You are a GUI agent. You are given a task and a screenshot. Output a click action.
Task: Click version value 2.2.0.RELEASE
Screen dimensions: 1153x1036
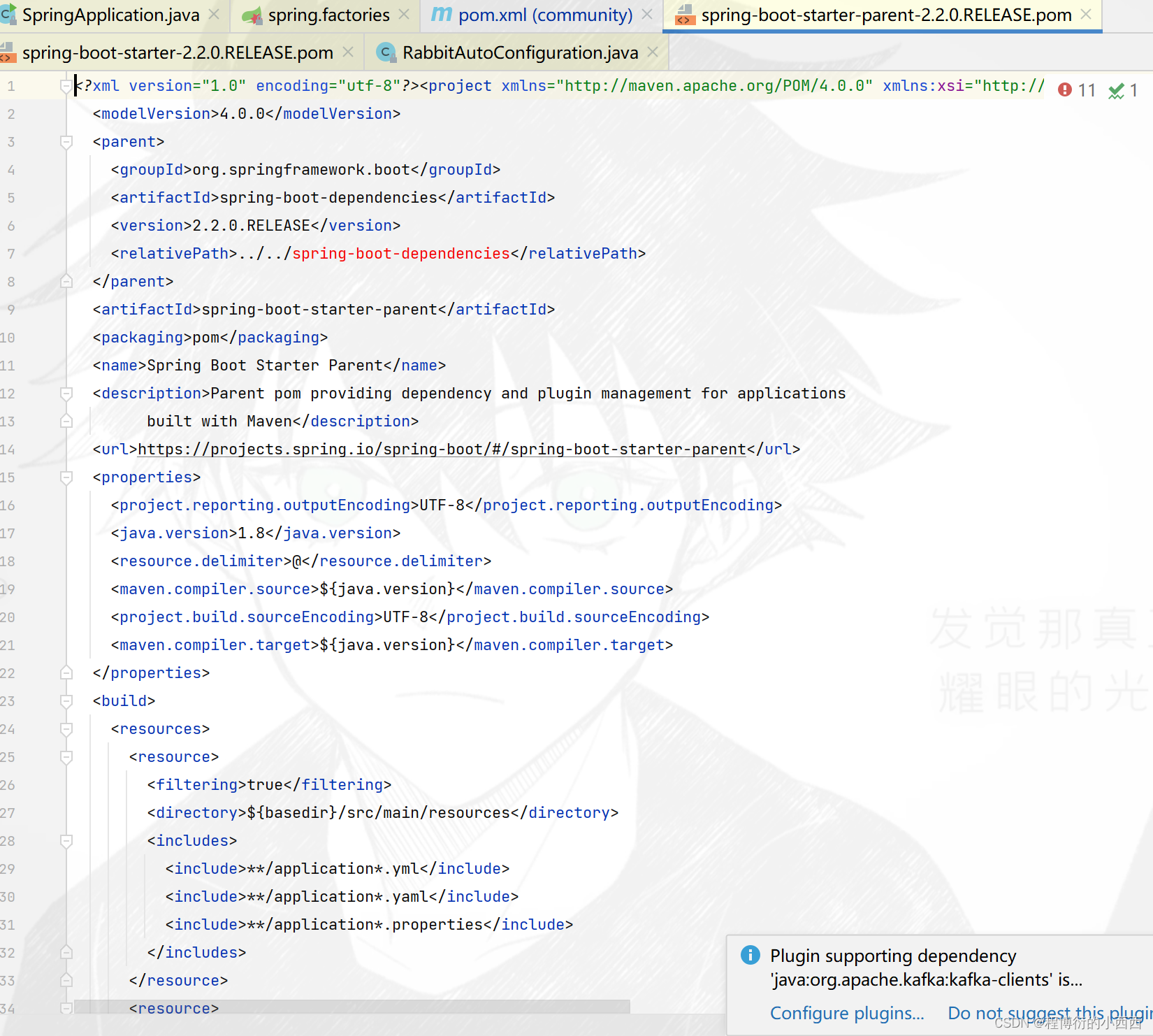point(252,226)
